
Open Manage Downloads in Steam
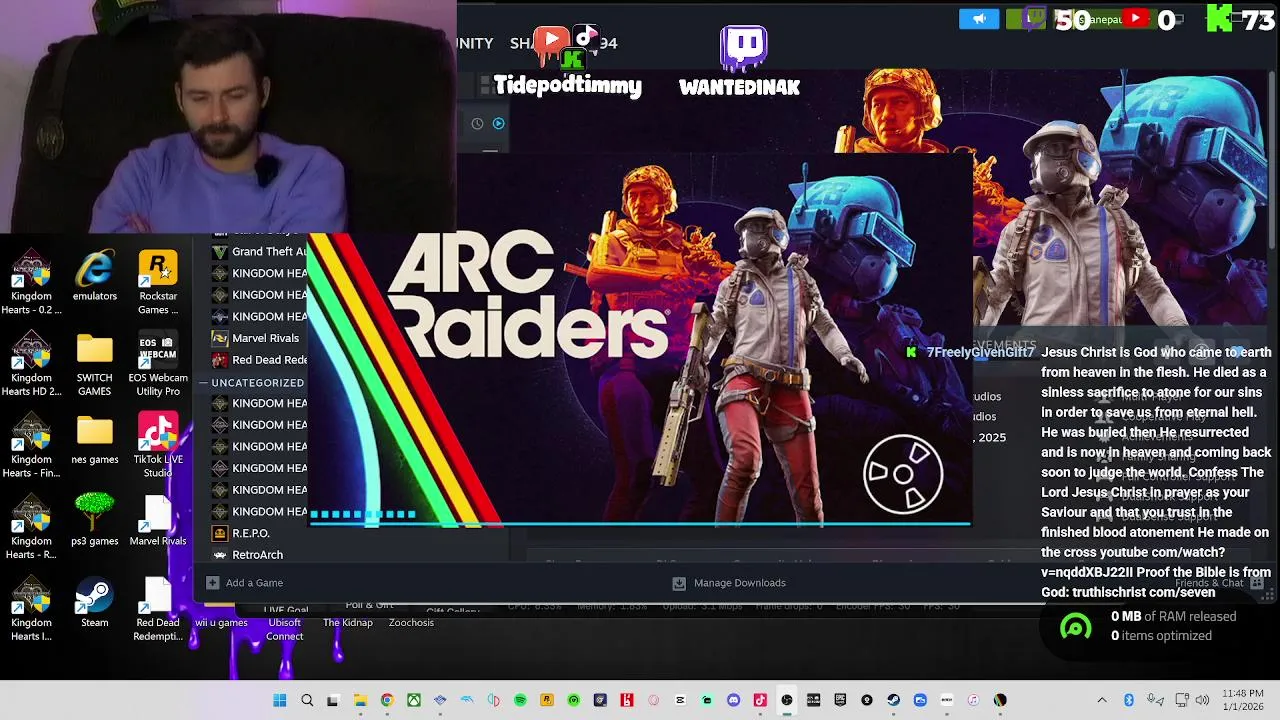(740, 583)
